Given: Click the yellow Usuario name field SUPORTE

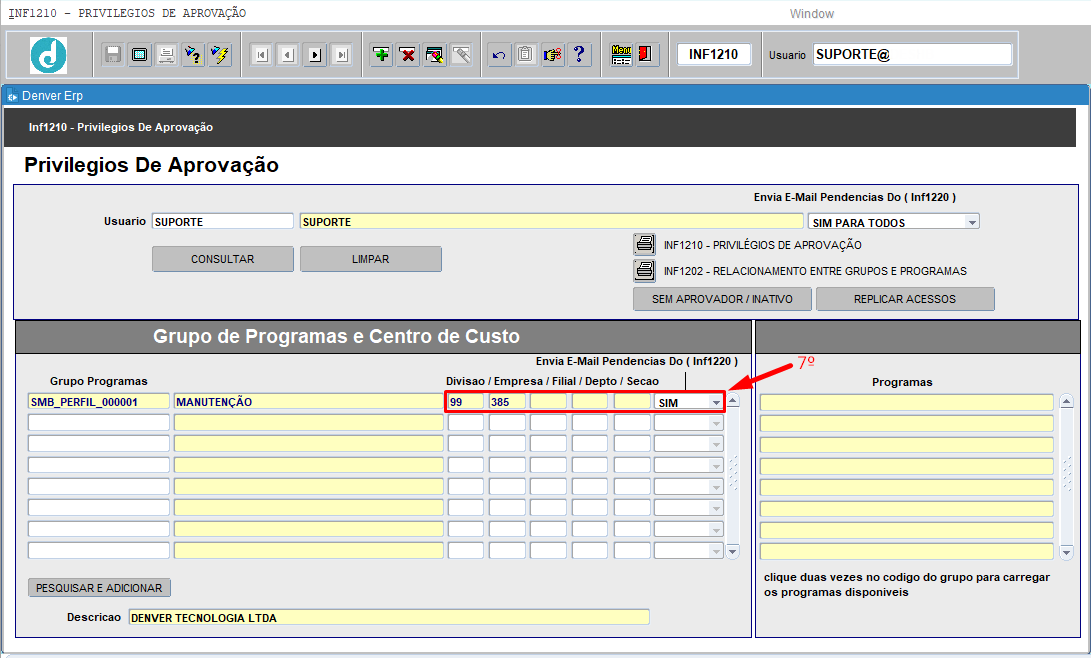Looking at the screenshot, I should (552, 221).
